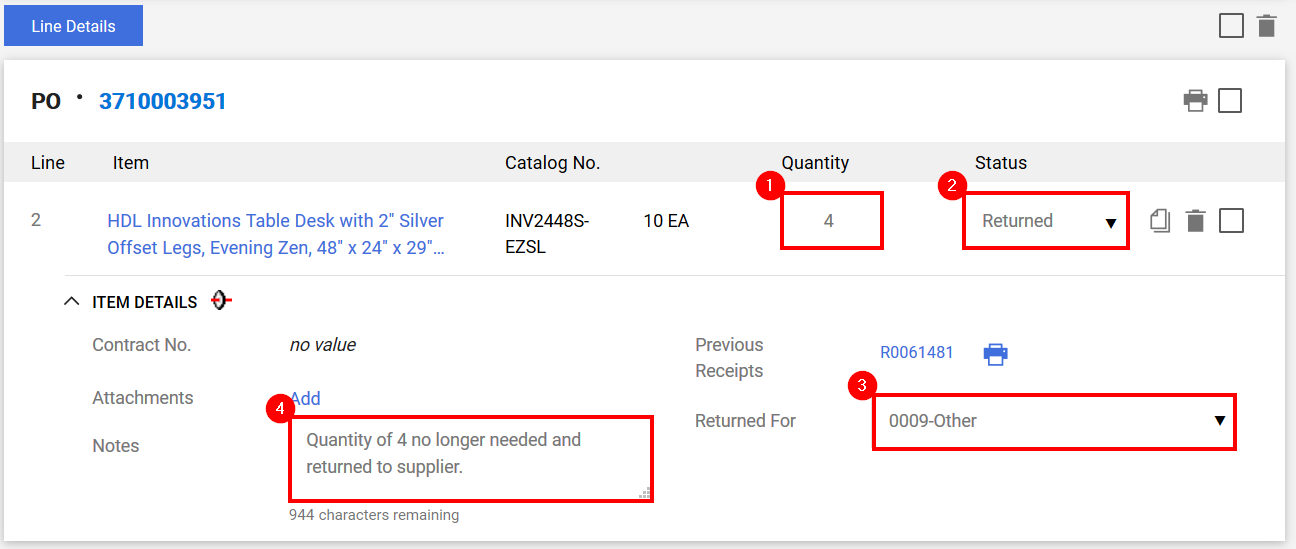Click the Status column header
This screenshot has width=1296, height=549.
[1001, 163]
